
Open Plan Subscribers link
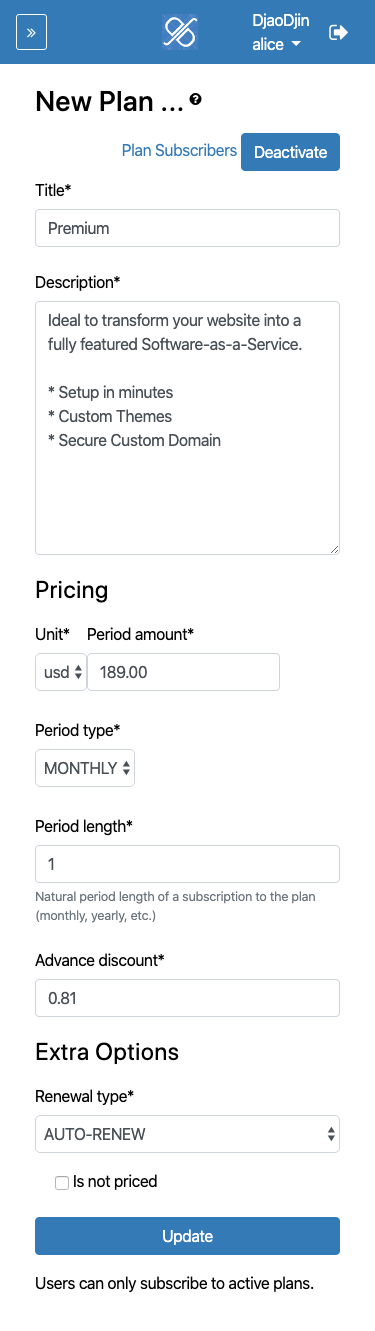179,150
